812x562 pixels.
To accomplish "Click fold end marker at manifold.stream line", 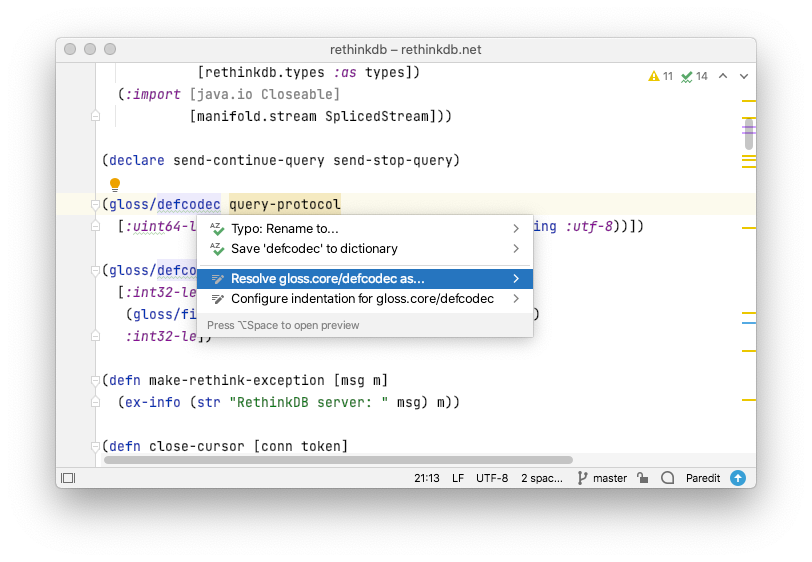I will (x=95, y=116).
